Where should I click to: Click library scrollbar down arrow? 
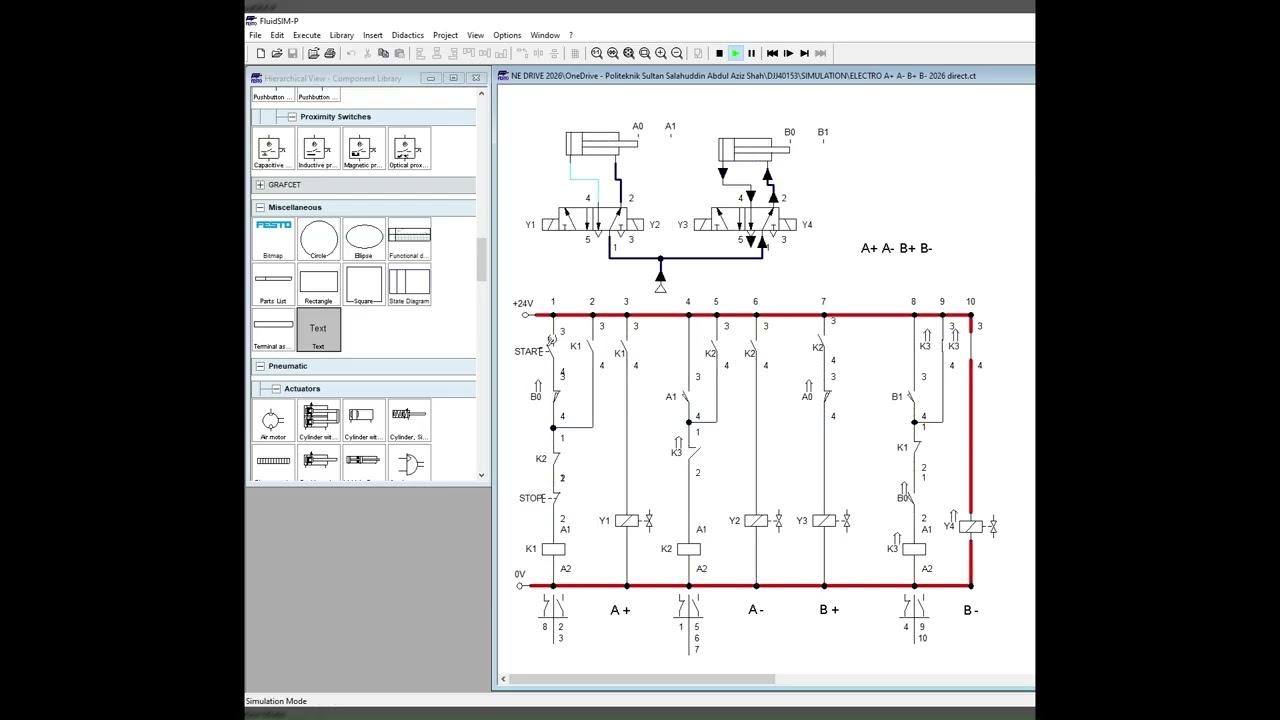pyautogui.click(x=481, y=475)
